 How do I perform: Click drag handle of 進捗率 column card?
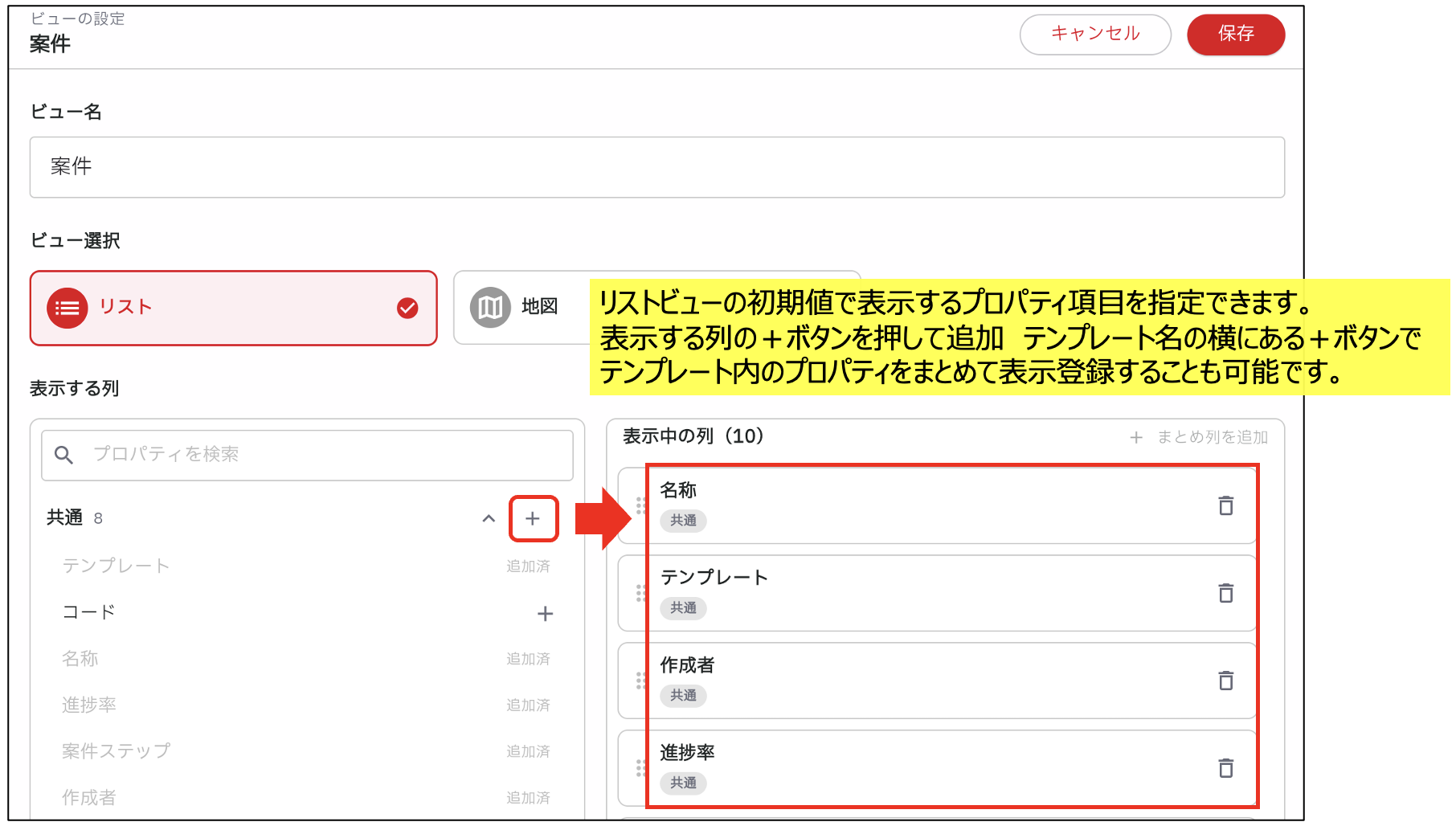pos(640,768)
